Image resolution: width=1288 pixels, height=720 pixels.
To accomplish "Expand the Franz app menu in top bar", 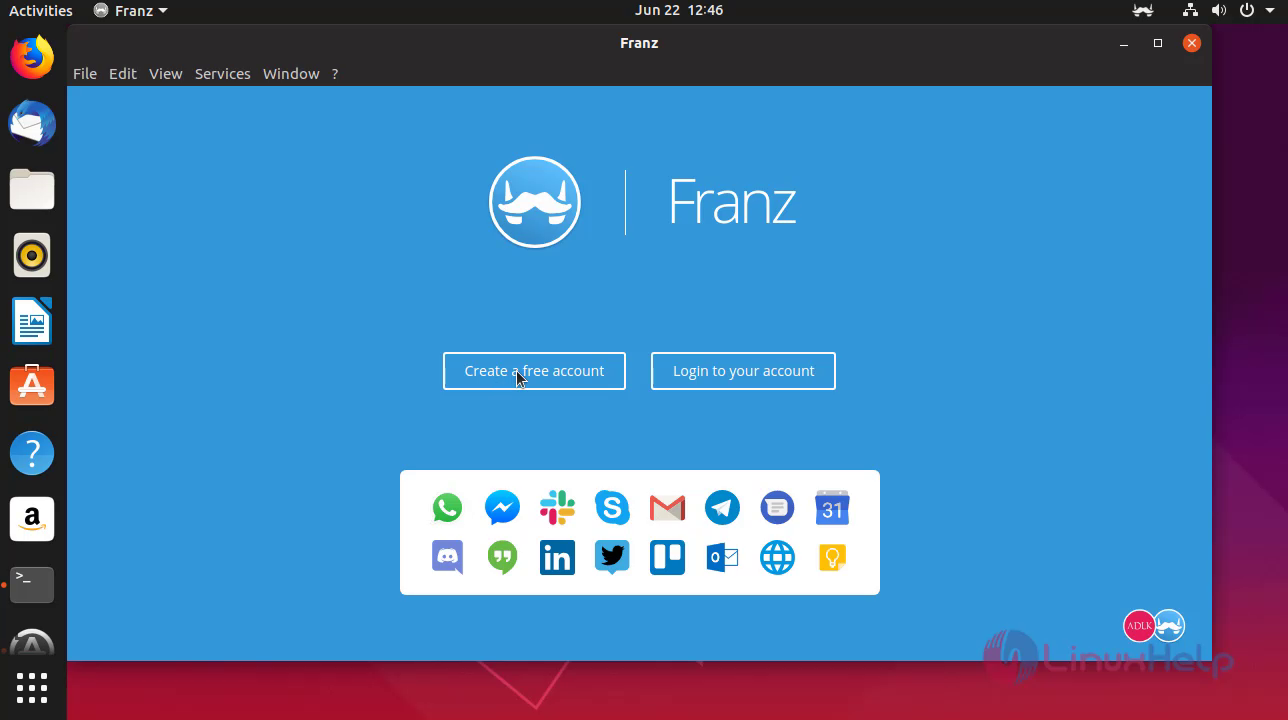I will pyautogui.click(x=131, y=11).
